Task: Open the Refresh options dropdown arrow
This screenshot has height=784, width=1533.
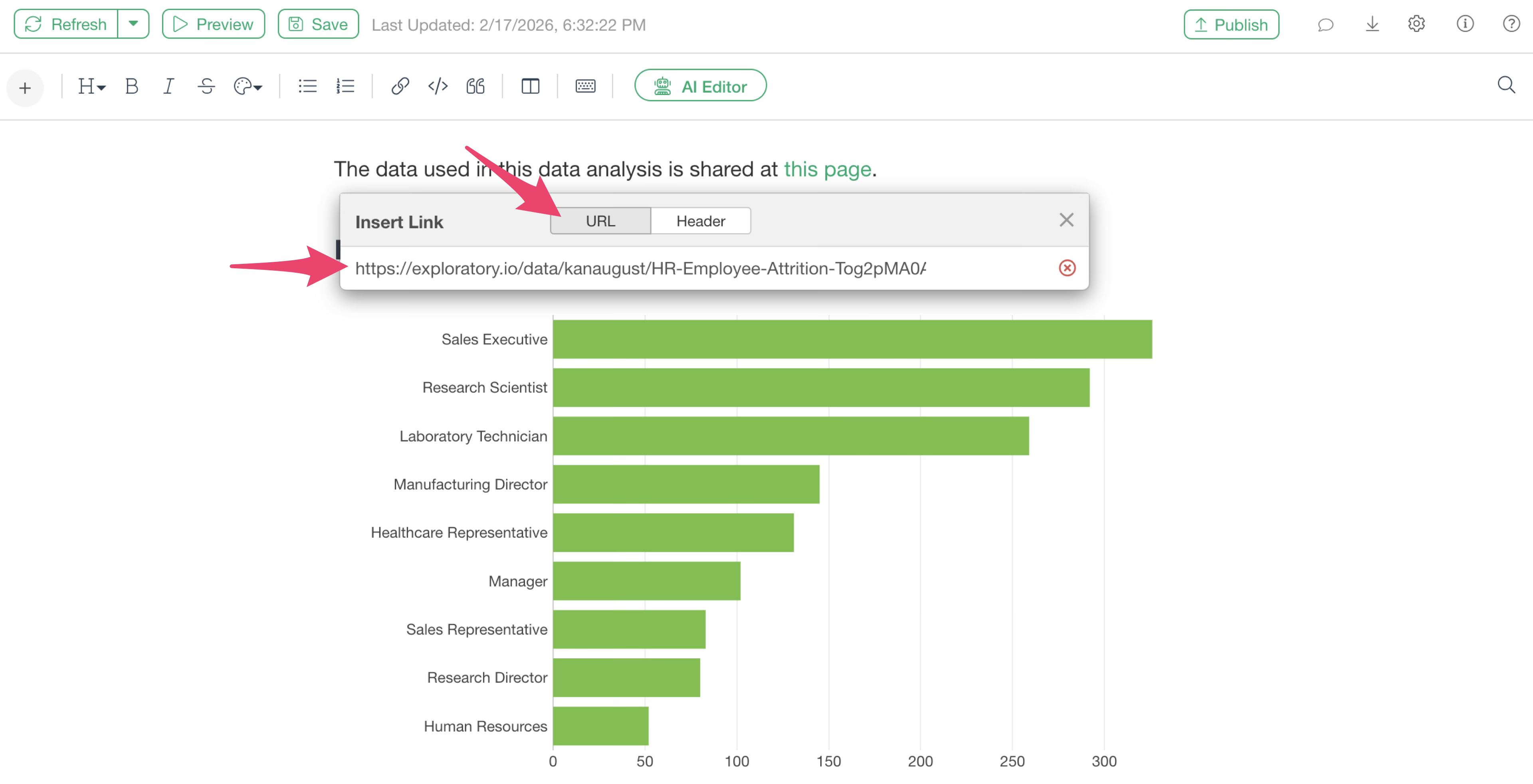Action: pos(133,24)
